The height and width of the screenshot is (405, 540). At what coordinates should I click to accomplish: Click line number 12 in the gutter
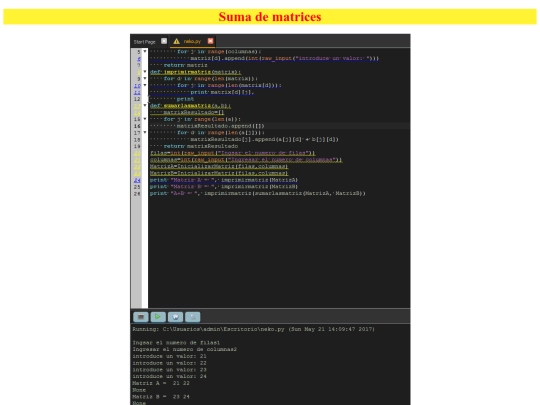pyautogui.click(x=137, y=99)
